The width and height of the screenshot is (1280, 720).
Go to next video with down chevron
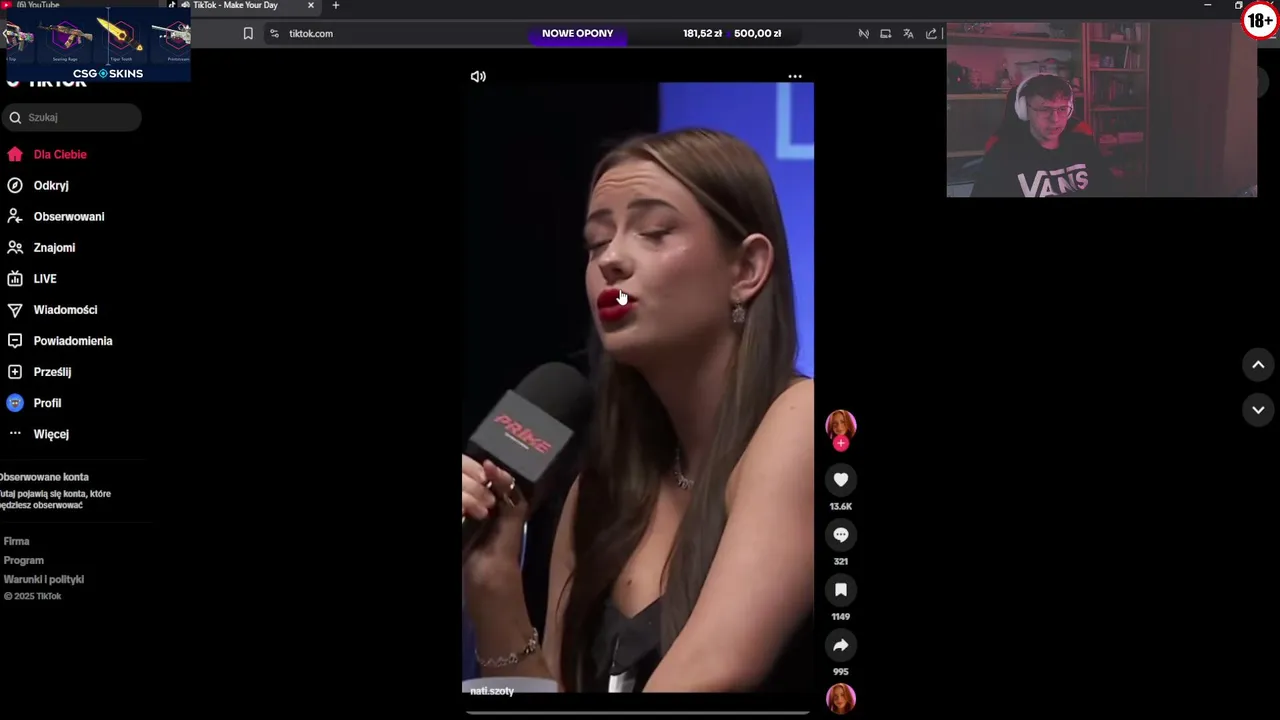pos(1258,410)
